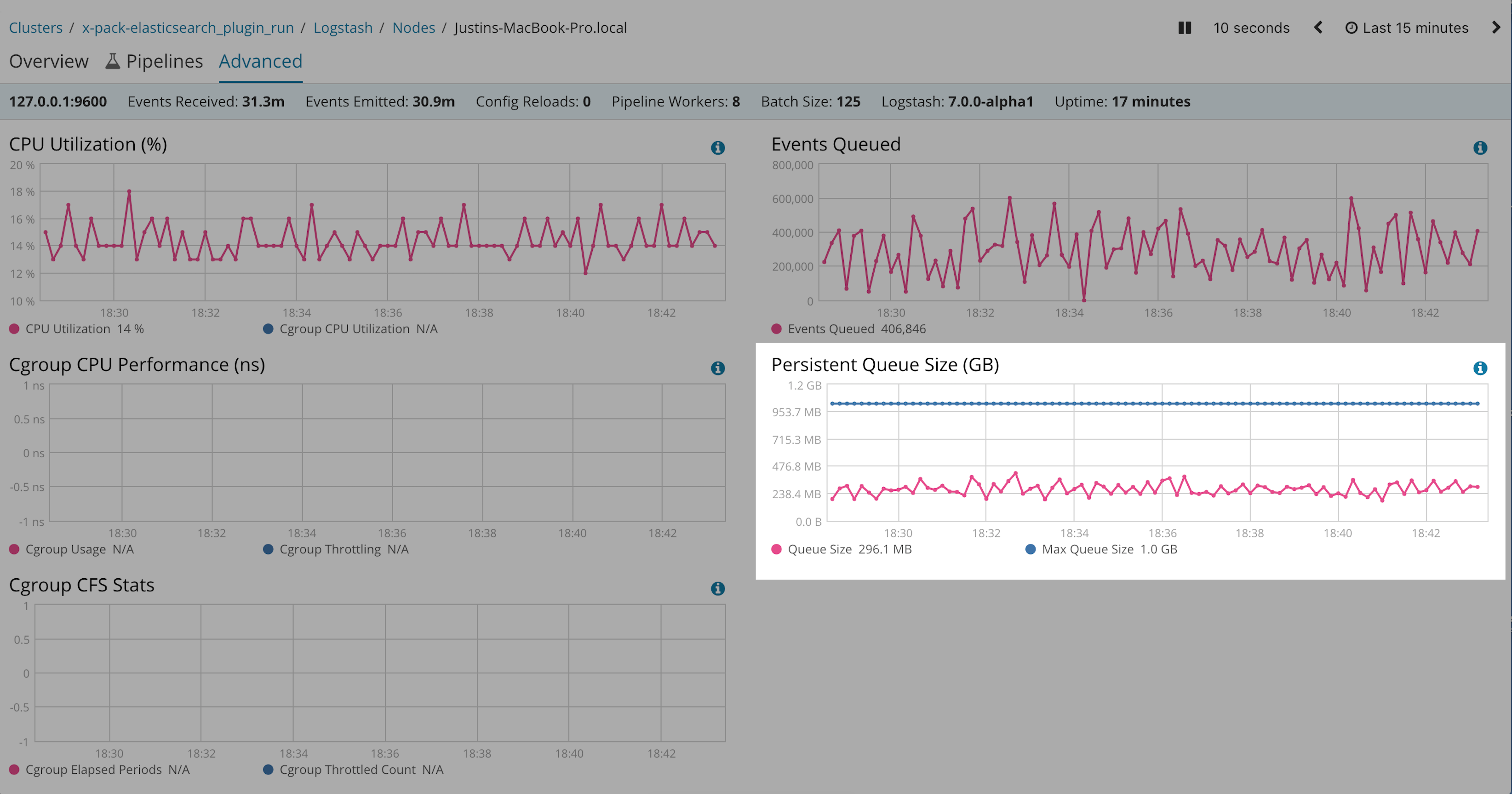Click the clock icon beside Last 15 minutes
This screenshot has width=1512, height=794.
click(x=1351, y=28)
